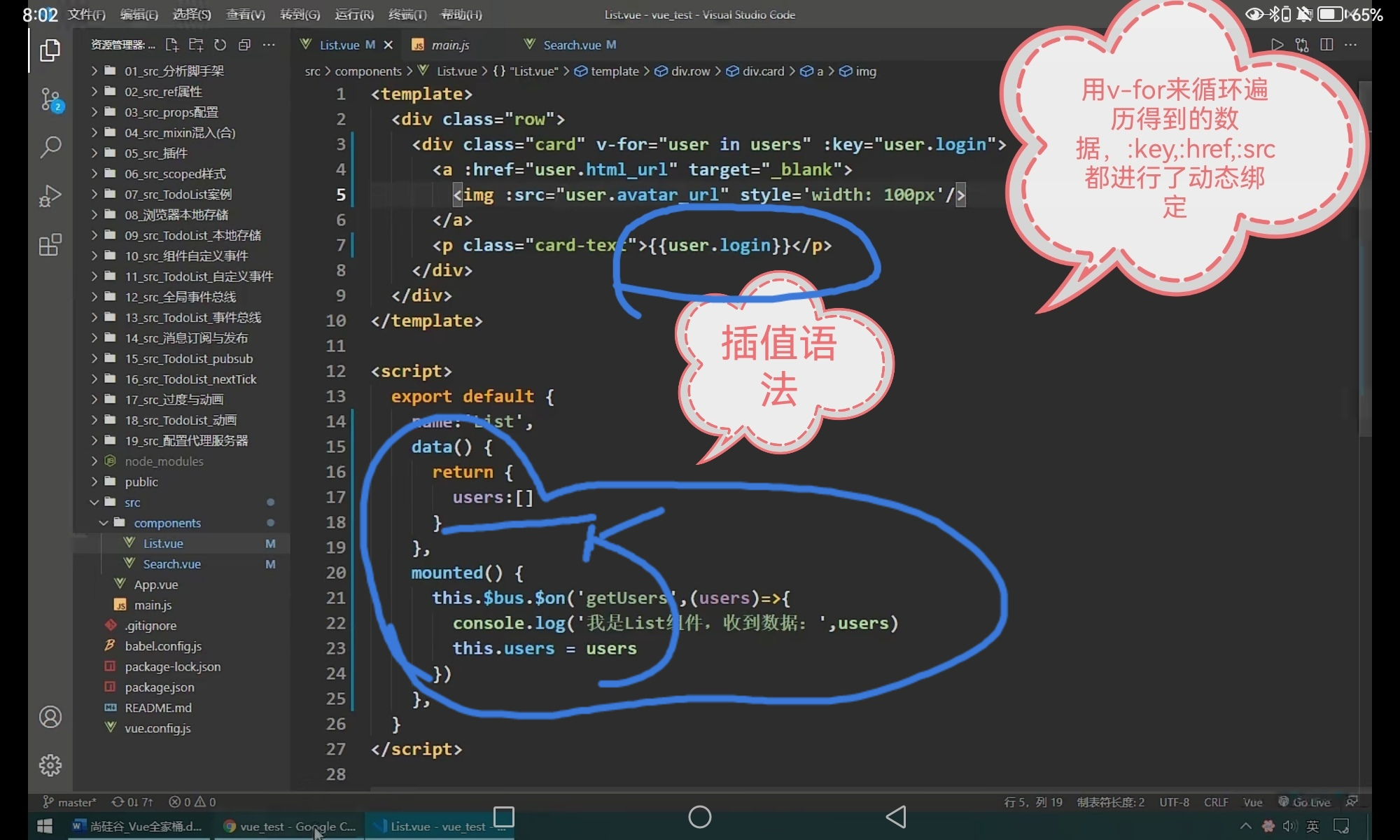Screen dimensions: 1400x840
Task: Collapse all folders in explorer
Action: [244, 45]
